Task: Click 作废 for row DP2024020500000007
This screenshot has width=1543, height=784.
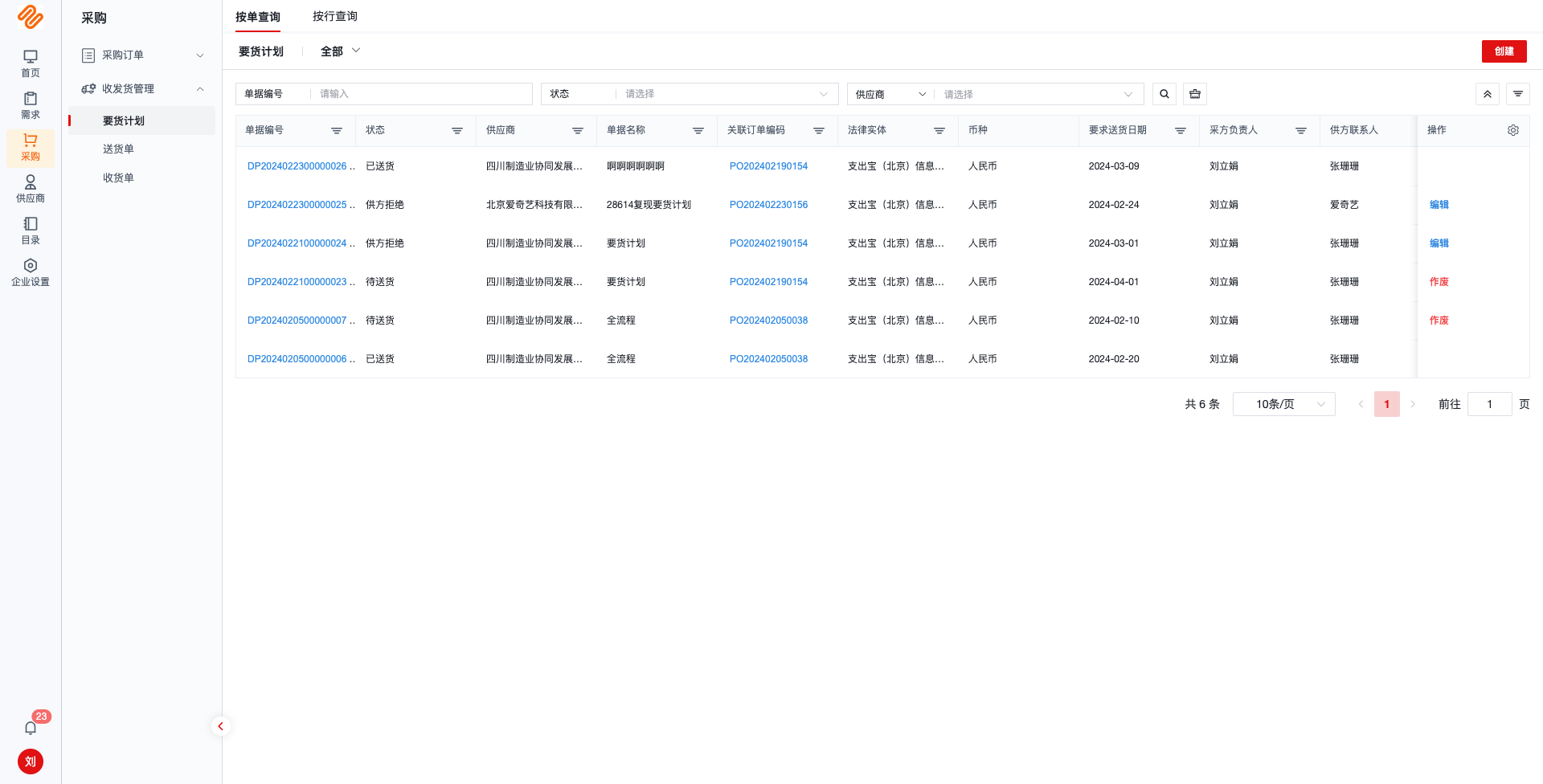Action: pos(1439,321)
